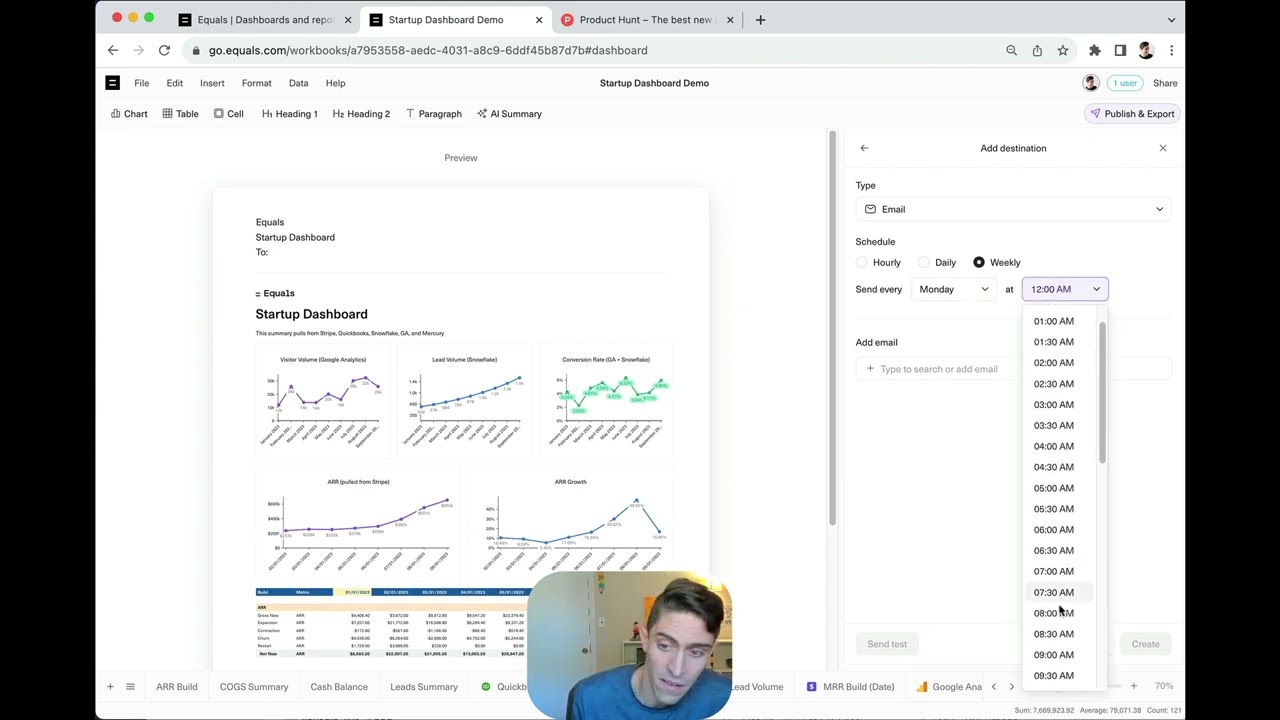
Task: Open the Format menu
Action: click(256, 83)
